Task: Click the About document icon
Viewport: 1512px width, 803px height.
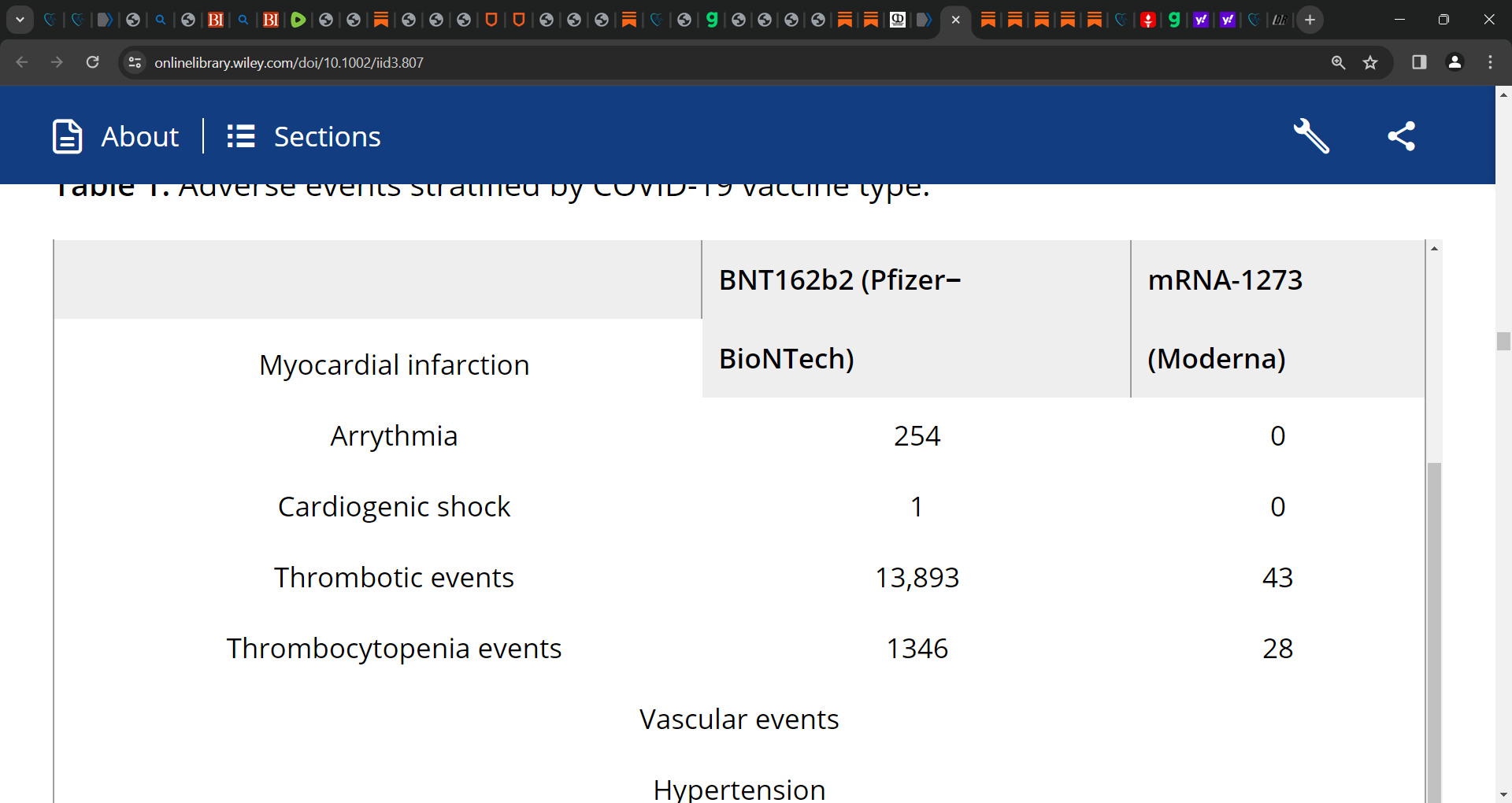Action: click(67, 136)
